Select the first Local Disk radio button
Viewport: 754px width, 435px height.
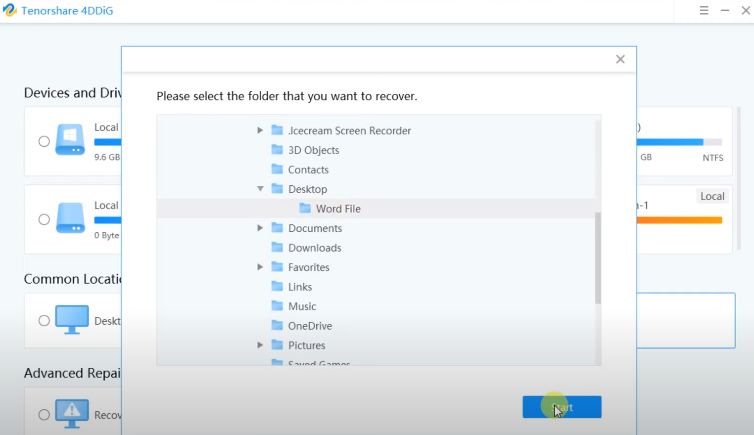click(44, 141)
